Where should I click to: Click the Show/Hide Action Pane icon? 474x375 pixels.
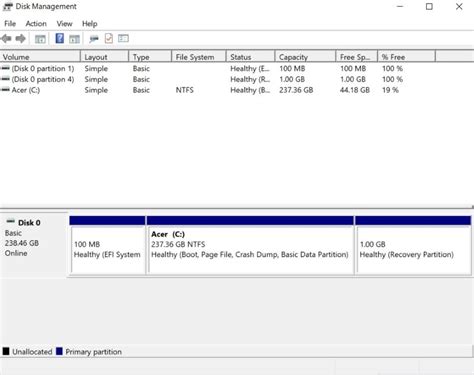coord(74,39)
